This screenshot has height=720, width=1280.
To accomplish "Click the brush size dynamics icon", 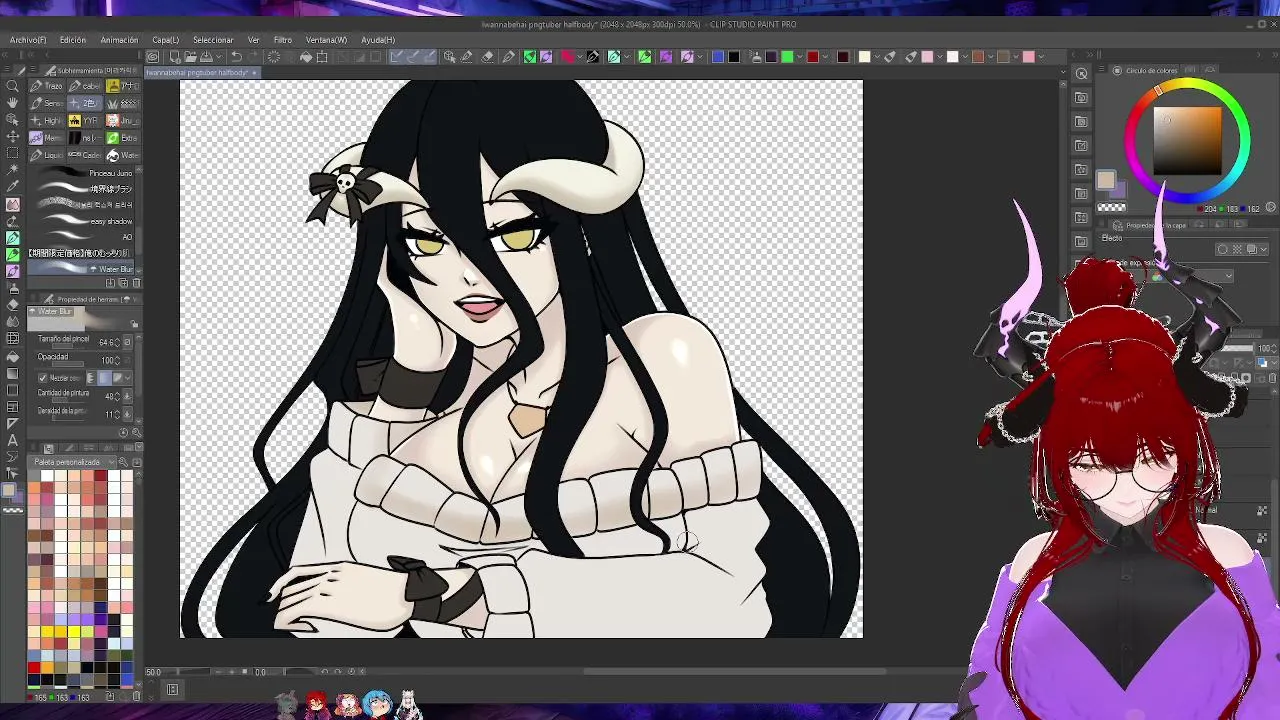I will (126, 342).
